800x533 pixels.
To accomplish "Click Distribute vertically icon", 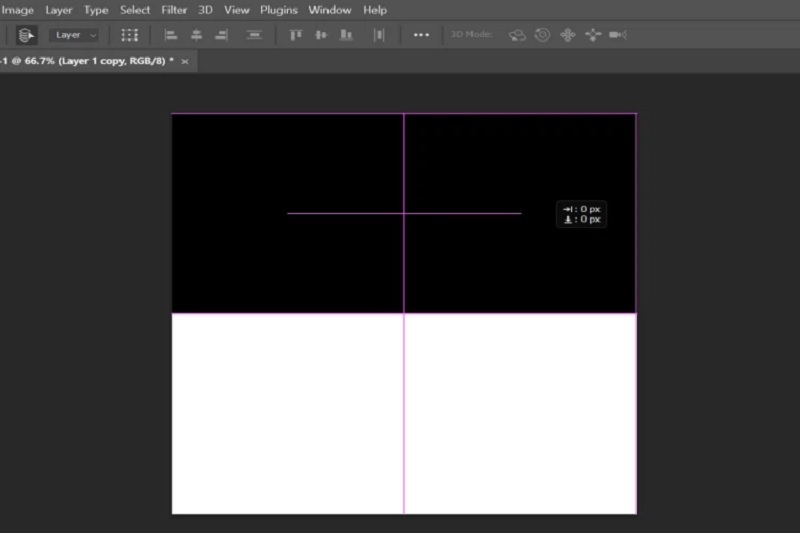I will 254,35.
